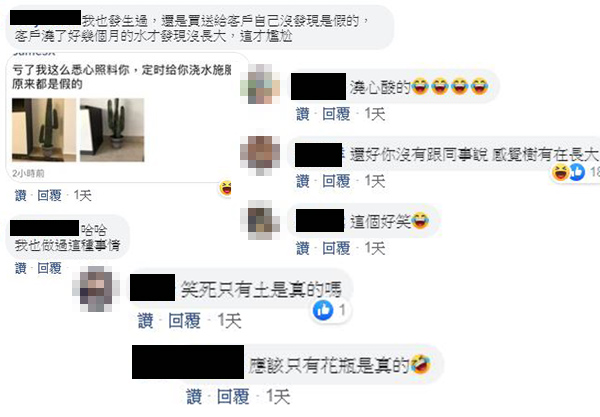Like the 笑死只有土是真的嗎 comment
This screenshot has height=417, width=600.
click(x=145, y=321)
